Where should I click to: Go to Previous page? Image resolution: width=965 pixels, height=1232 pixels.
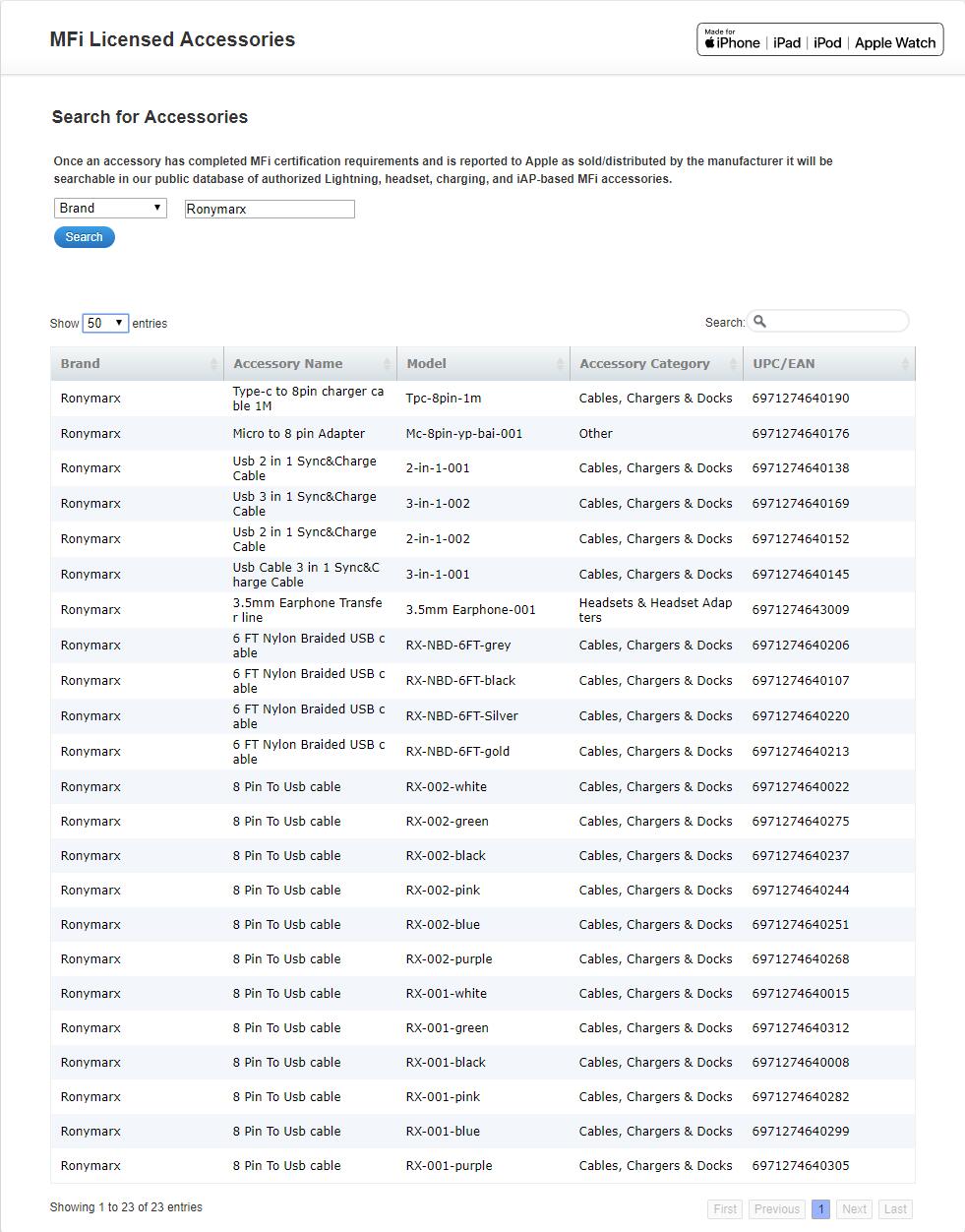(777, 1209)
